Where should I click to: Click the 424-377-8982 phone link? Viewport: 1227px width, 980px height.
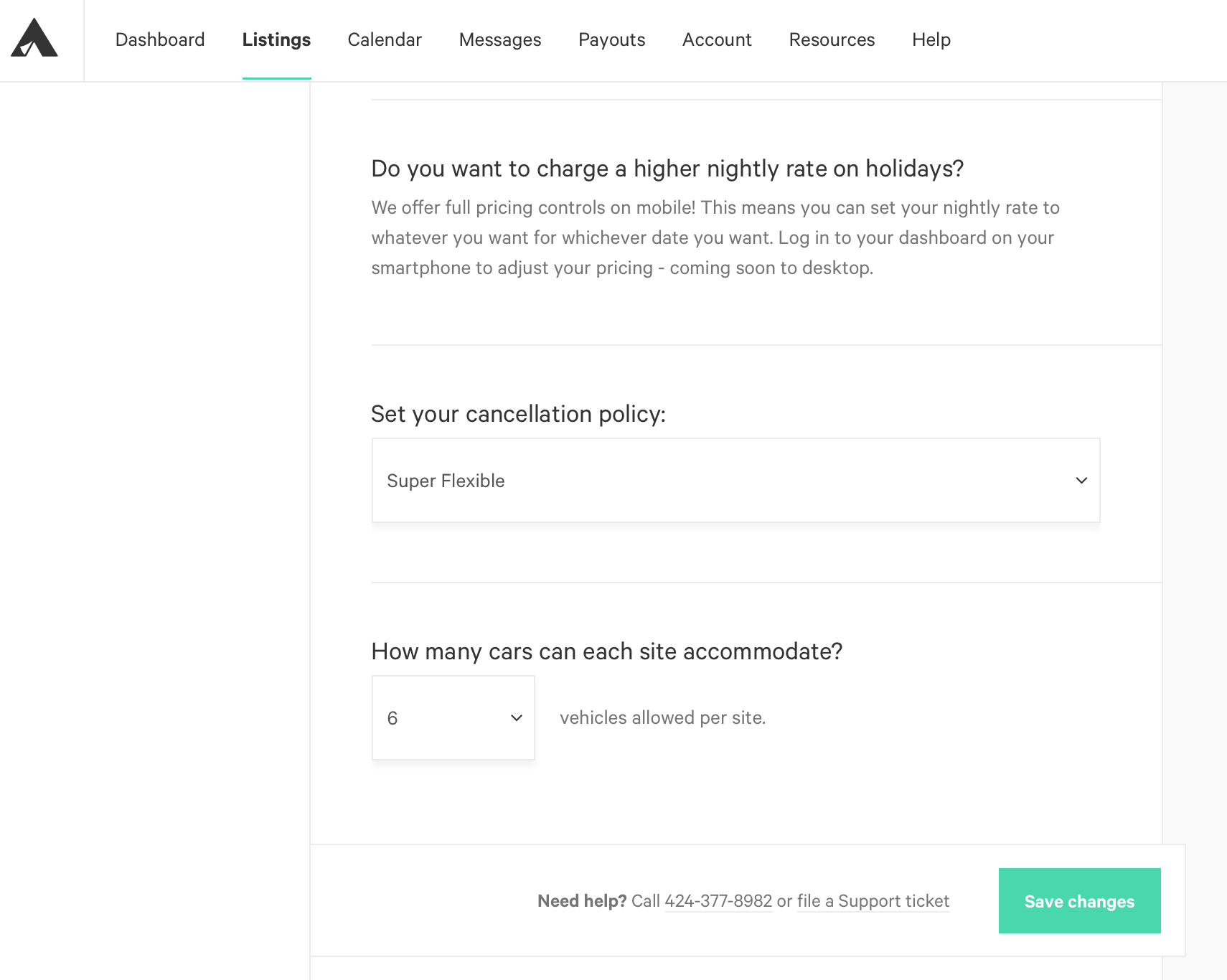718,901
